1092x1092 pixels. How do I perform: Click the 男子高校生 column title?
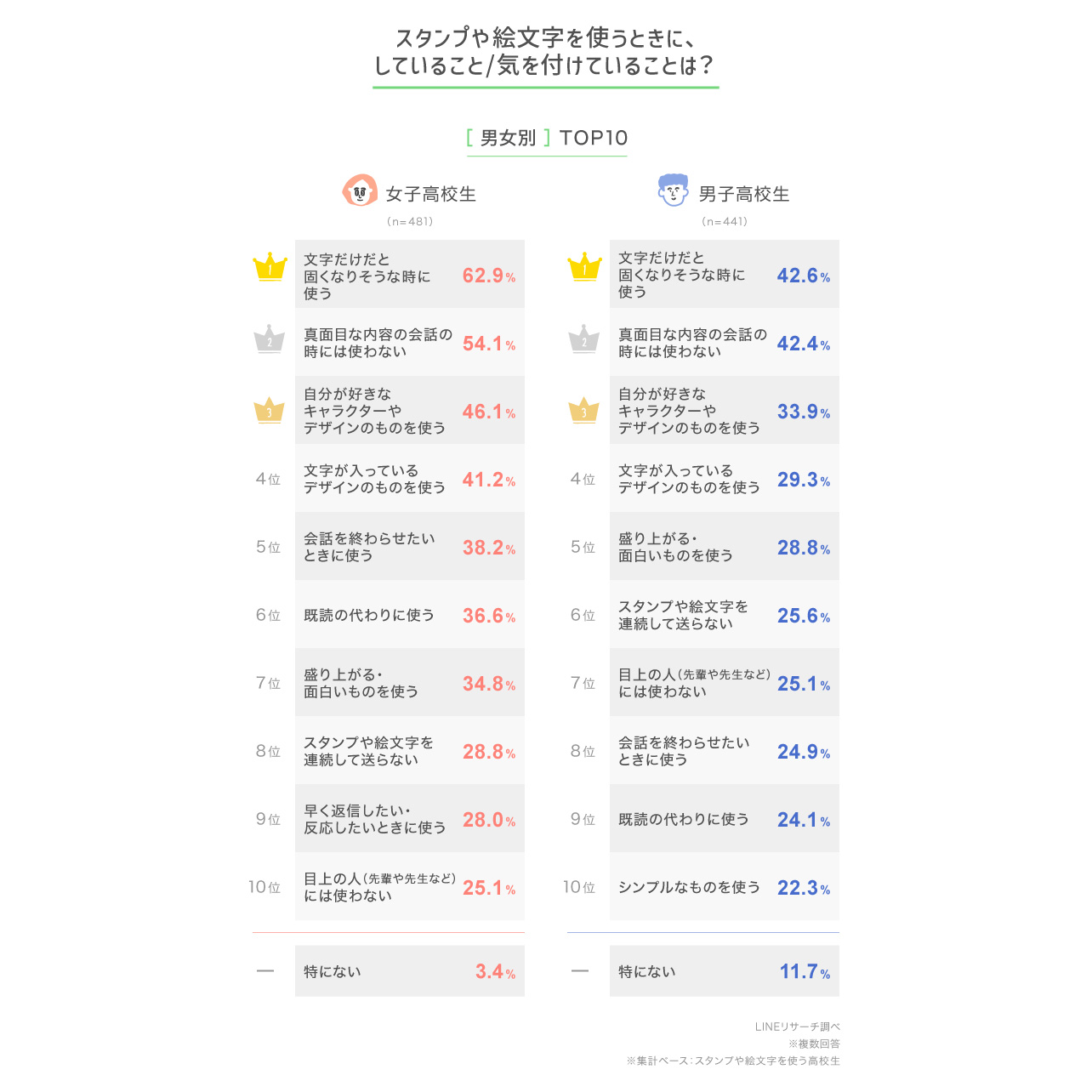point(744,194)
